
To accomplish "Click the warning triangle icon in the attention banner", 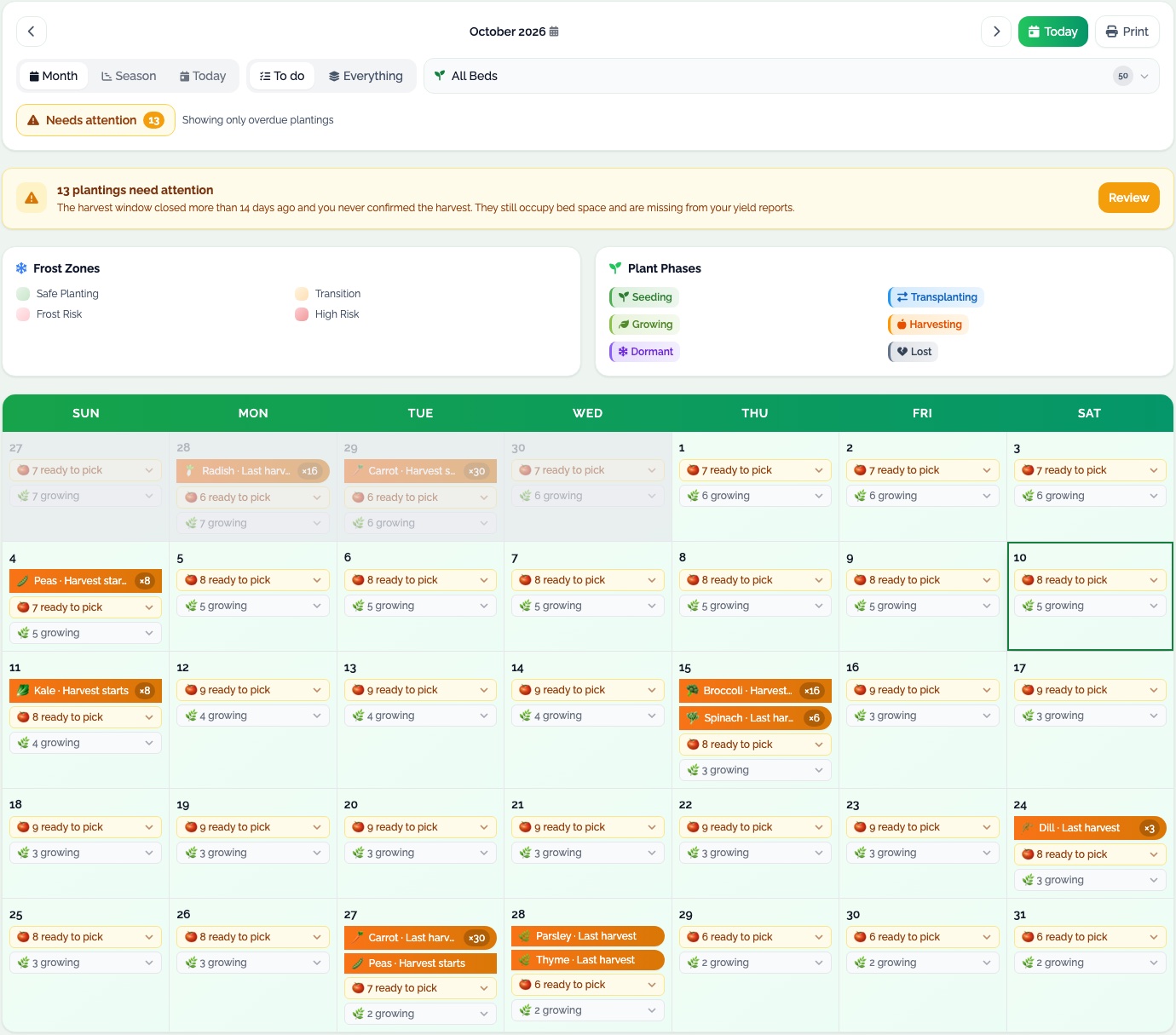I will tap(32, 198).
